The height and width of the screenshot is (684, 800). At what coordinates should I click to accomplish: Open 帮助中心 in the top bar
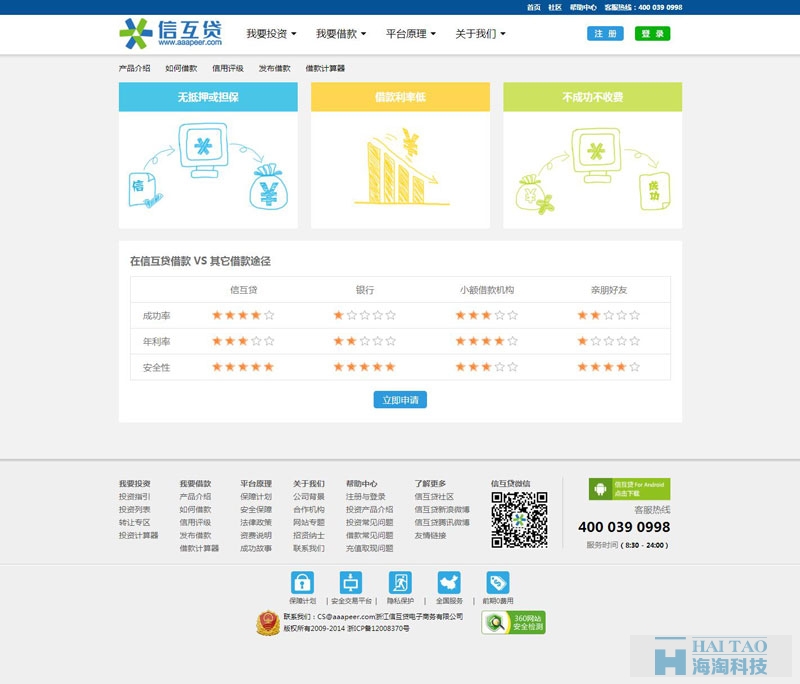tap(583, 7)
